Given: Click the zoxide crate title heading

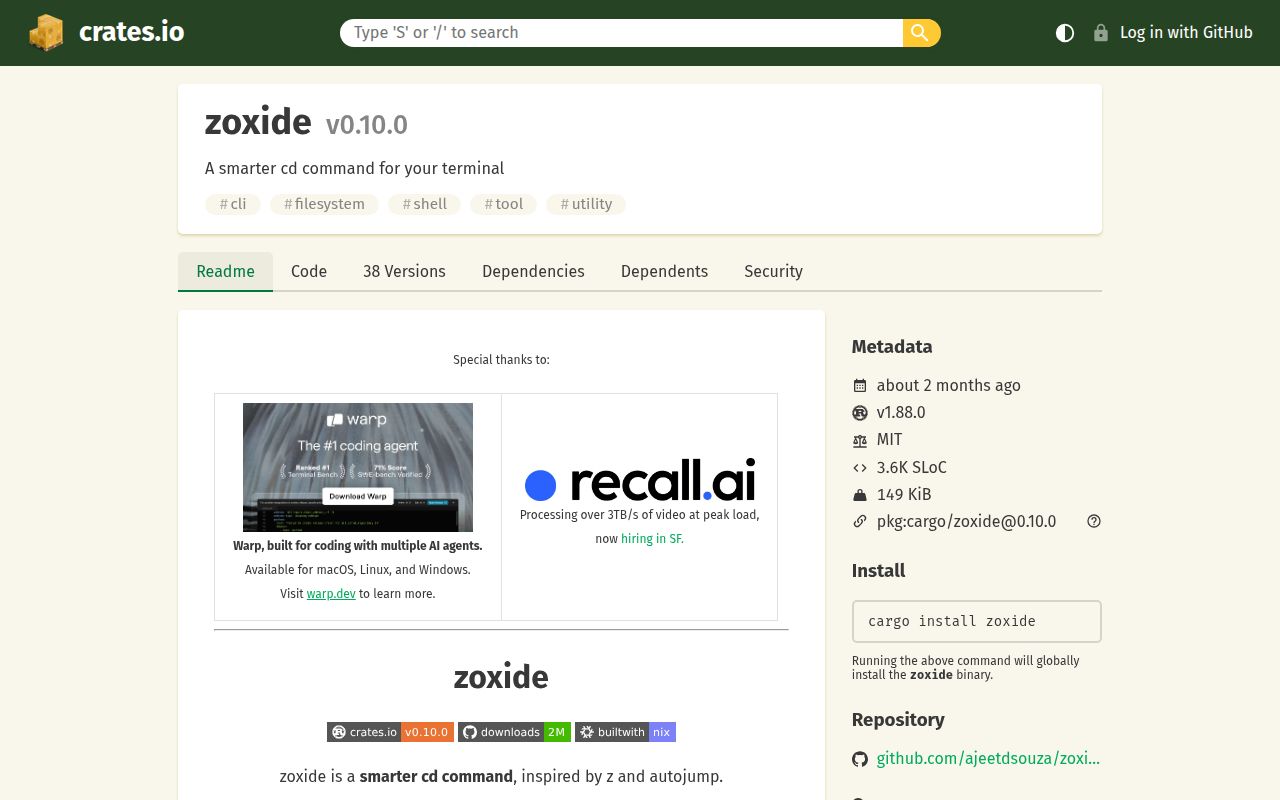Looking at the screenshot, I should (258, 122).
